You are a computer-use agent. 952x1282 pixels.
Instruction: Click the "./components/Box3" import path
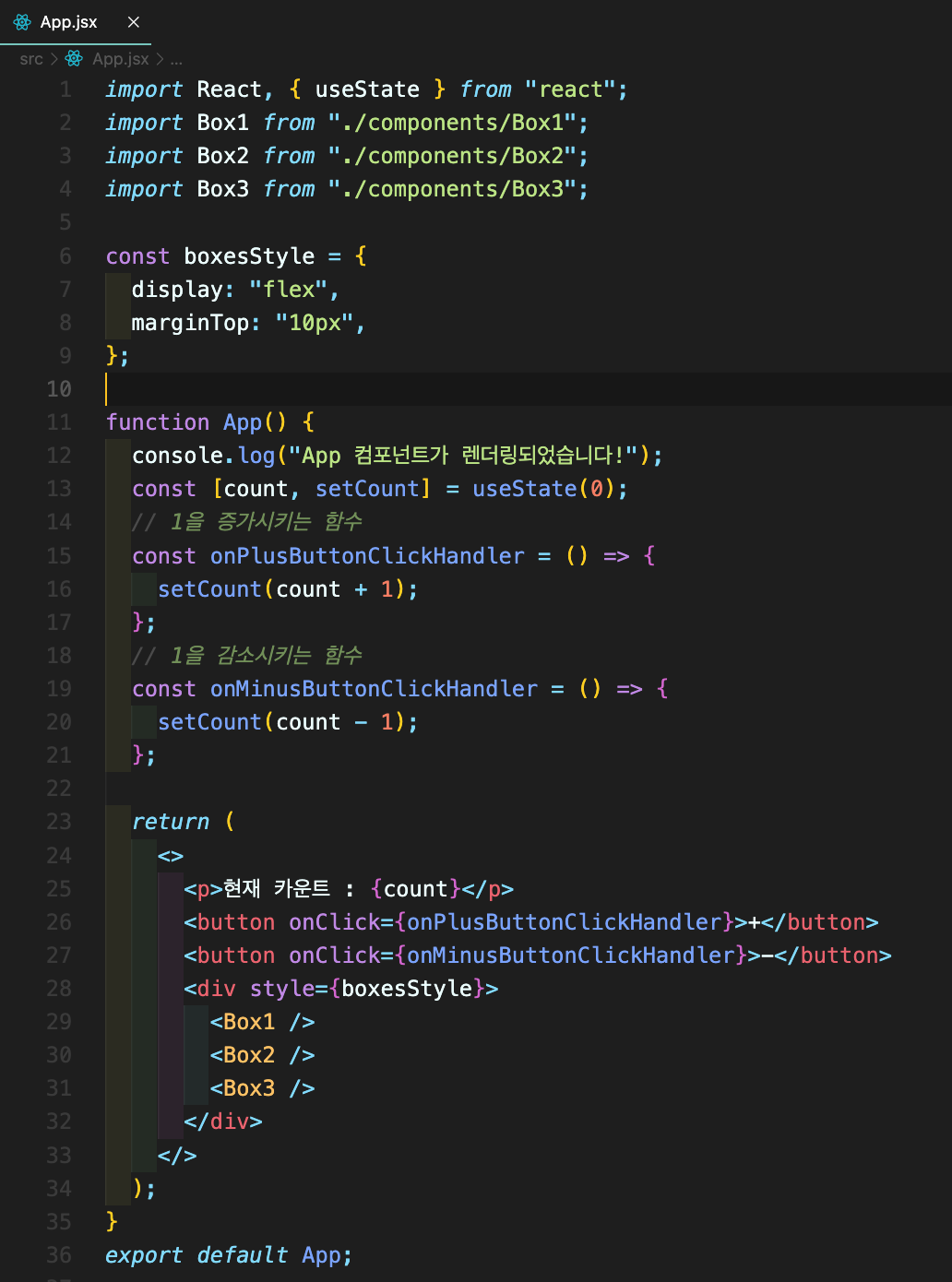(452, 189)
